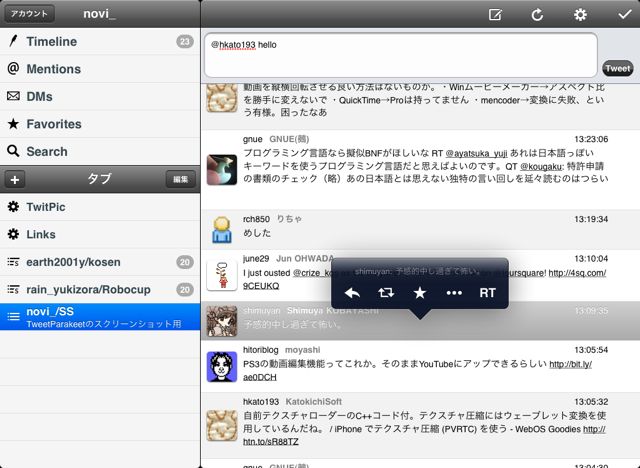Send with the Tweet button
Viewport: 640px width, 468px height.
pyautogui.click(x=618, y=68)
